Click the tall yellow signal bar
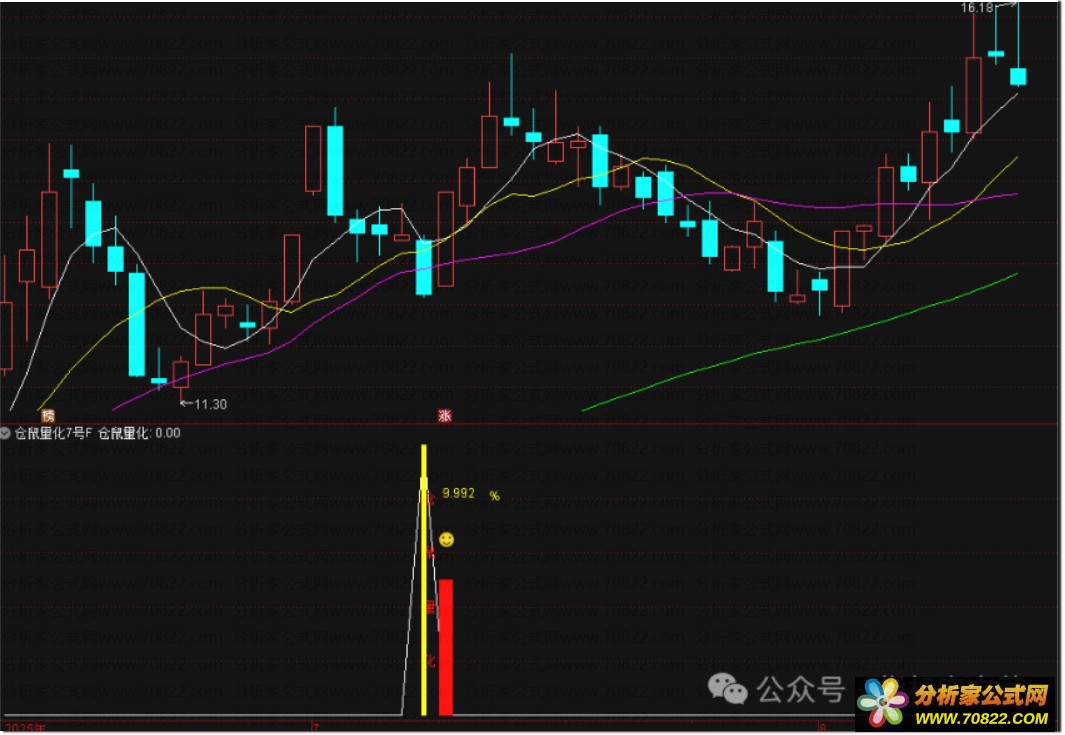 424,579
